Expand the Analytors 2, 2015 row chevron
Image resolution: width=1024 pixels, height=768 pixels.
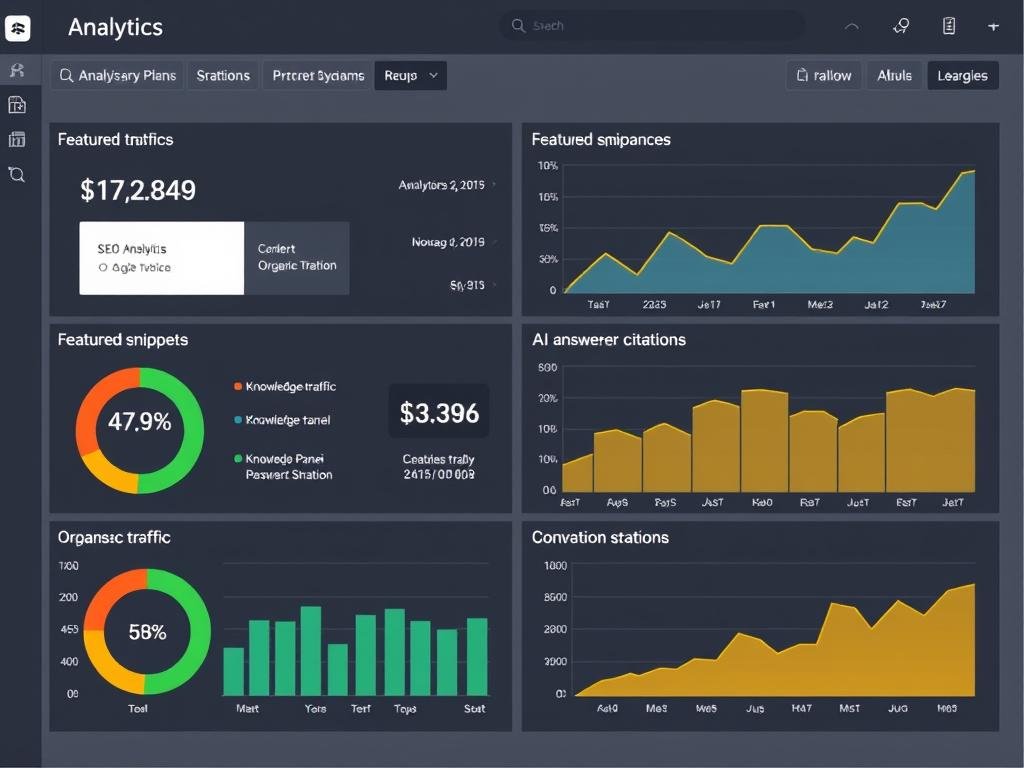[x=494, y=185]
